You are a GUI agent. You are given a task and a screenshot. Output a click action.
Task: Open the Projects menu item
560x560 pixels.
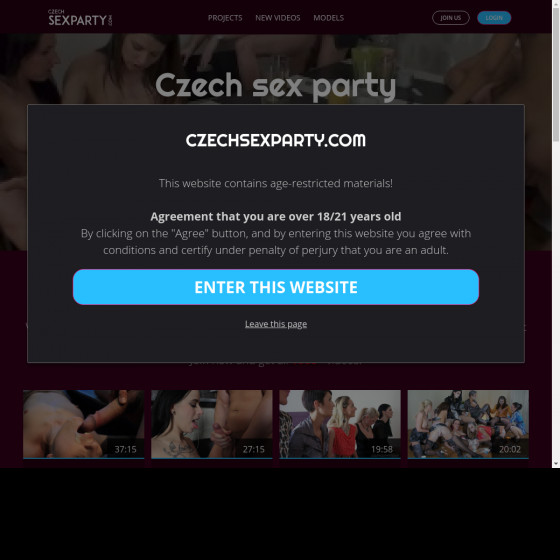tap(225, 18)
